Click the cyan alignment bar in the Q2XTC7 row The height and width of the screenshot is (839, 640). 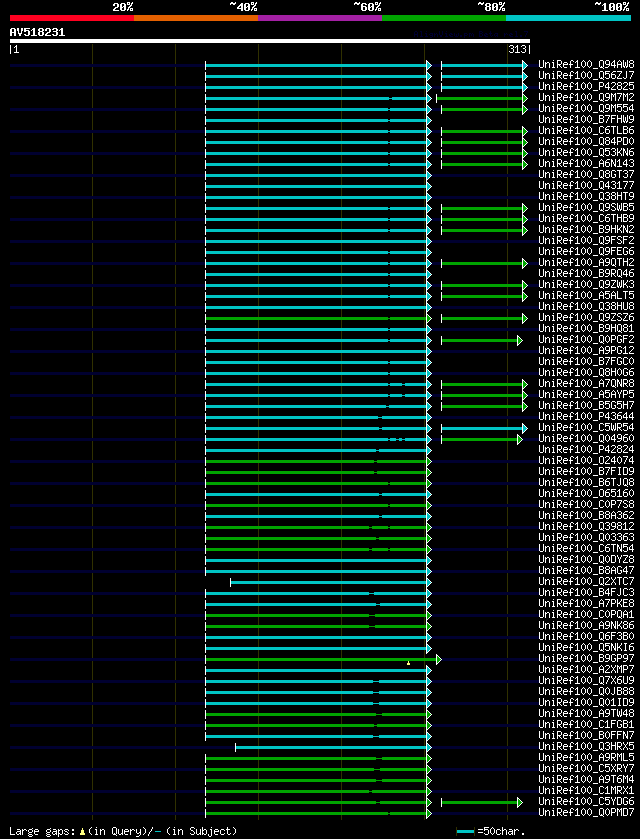(x=331, y=583)
